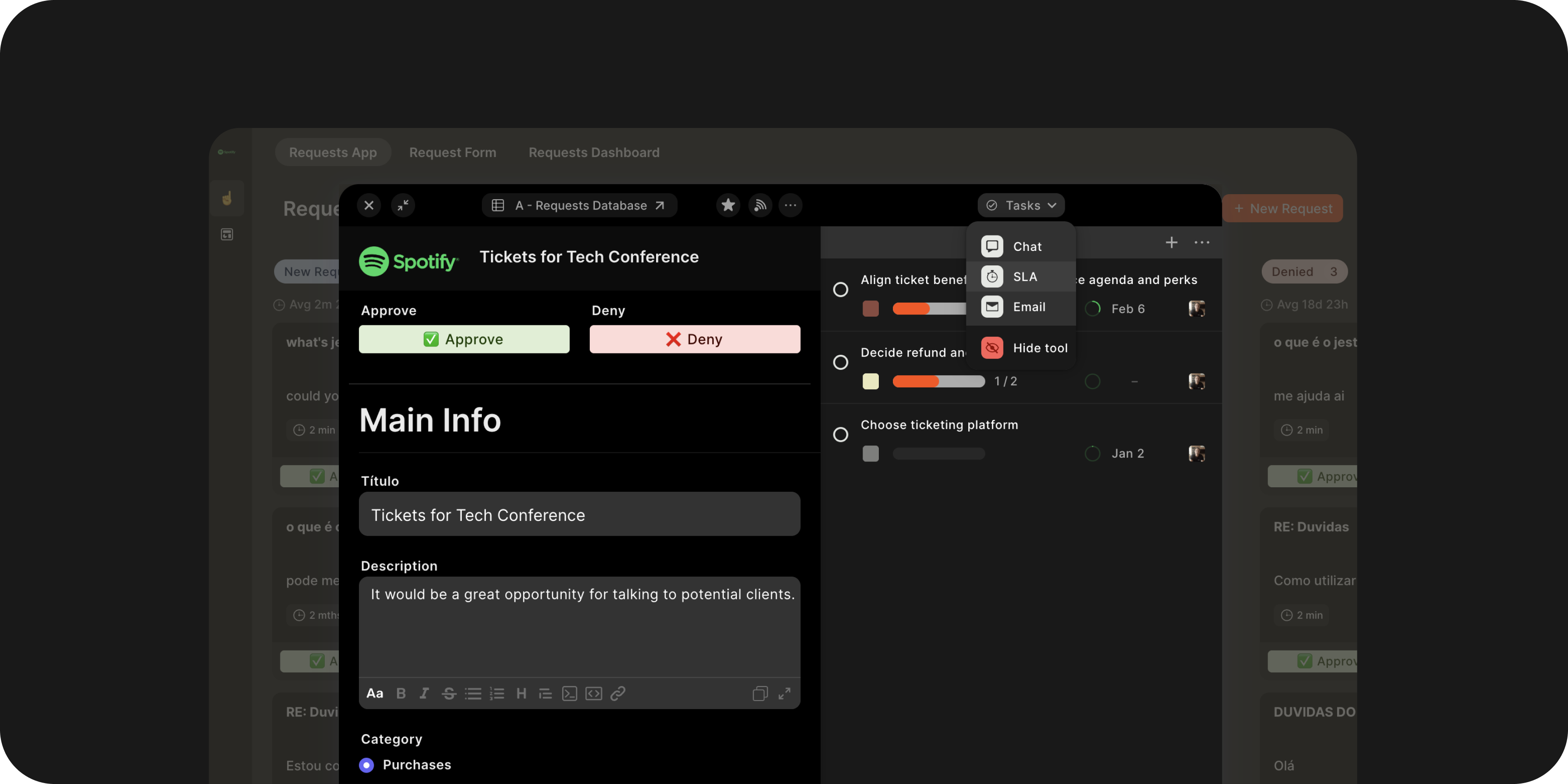Insert a link with the link icon
This screenshot has width=1568, height=784.
click(x=618, y=693)
